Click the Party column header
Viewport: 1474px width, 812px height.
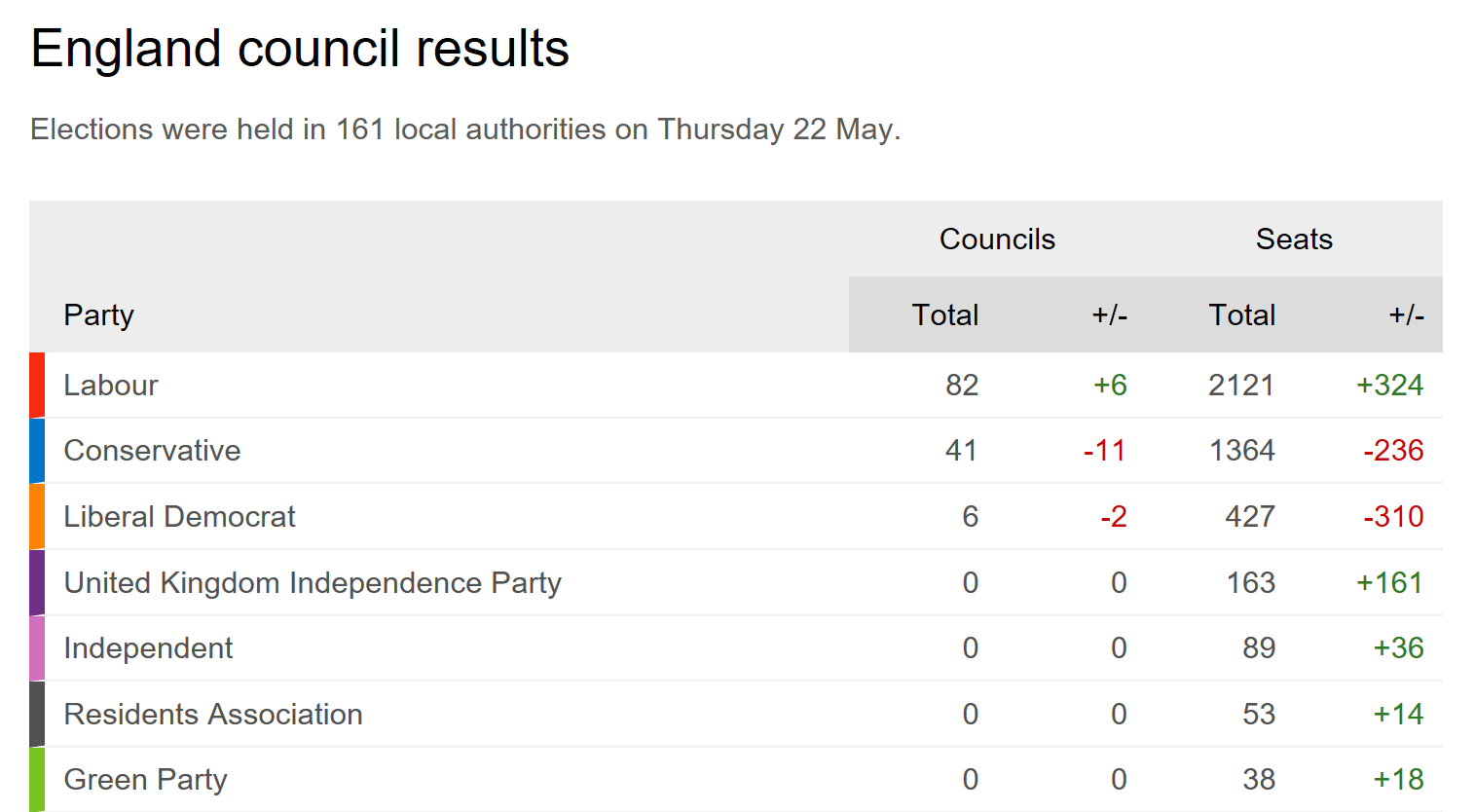98,315
